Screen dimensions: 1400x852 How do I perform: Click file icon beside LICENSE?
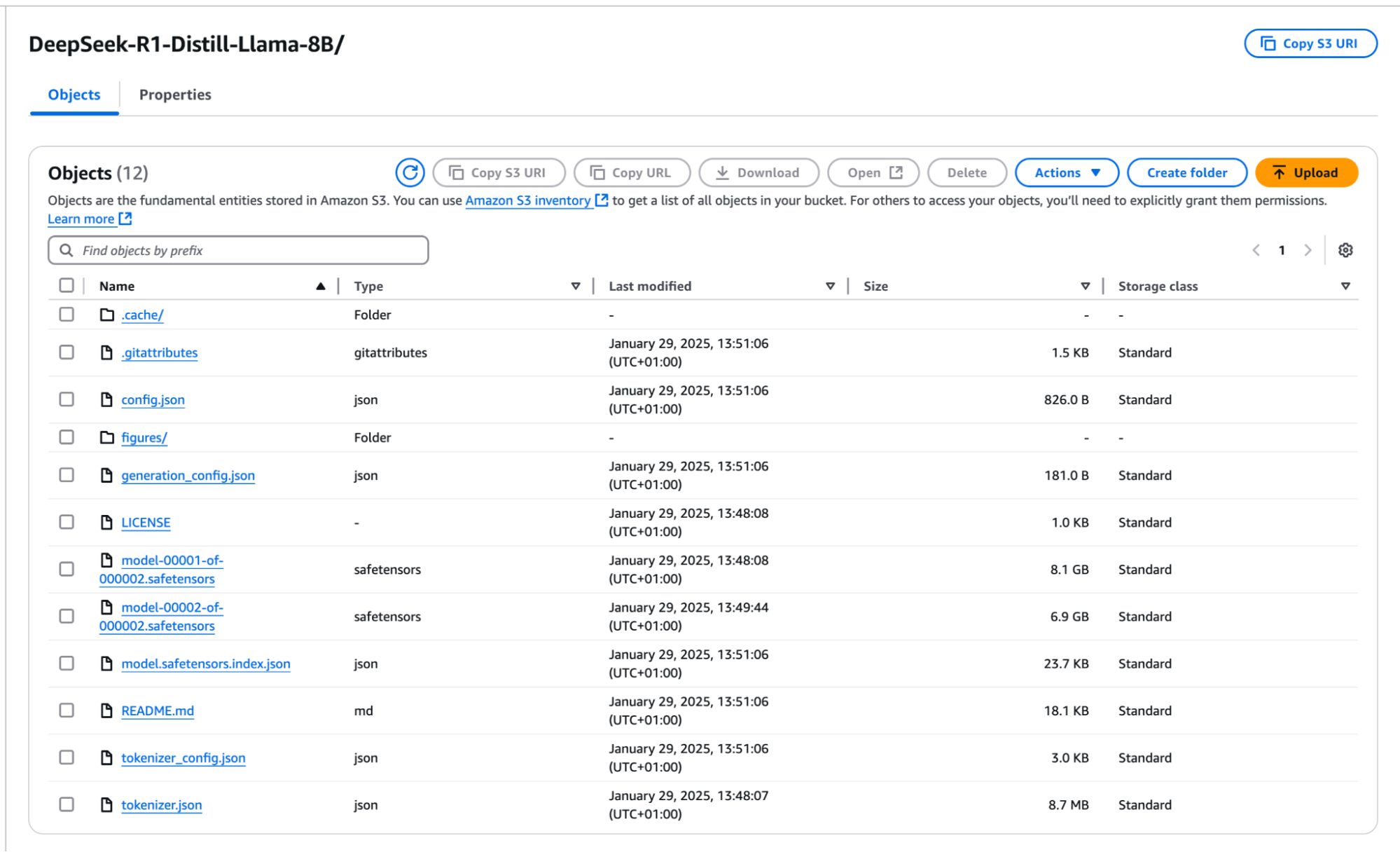pos(106,522)
